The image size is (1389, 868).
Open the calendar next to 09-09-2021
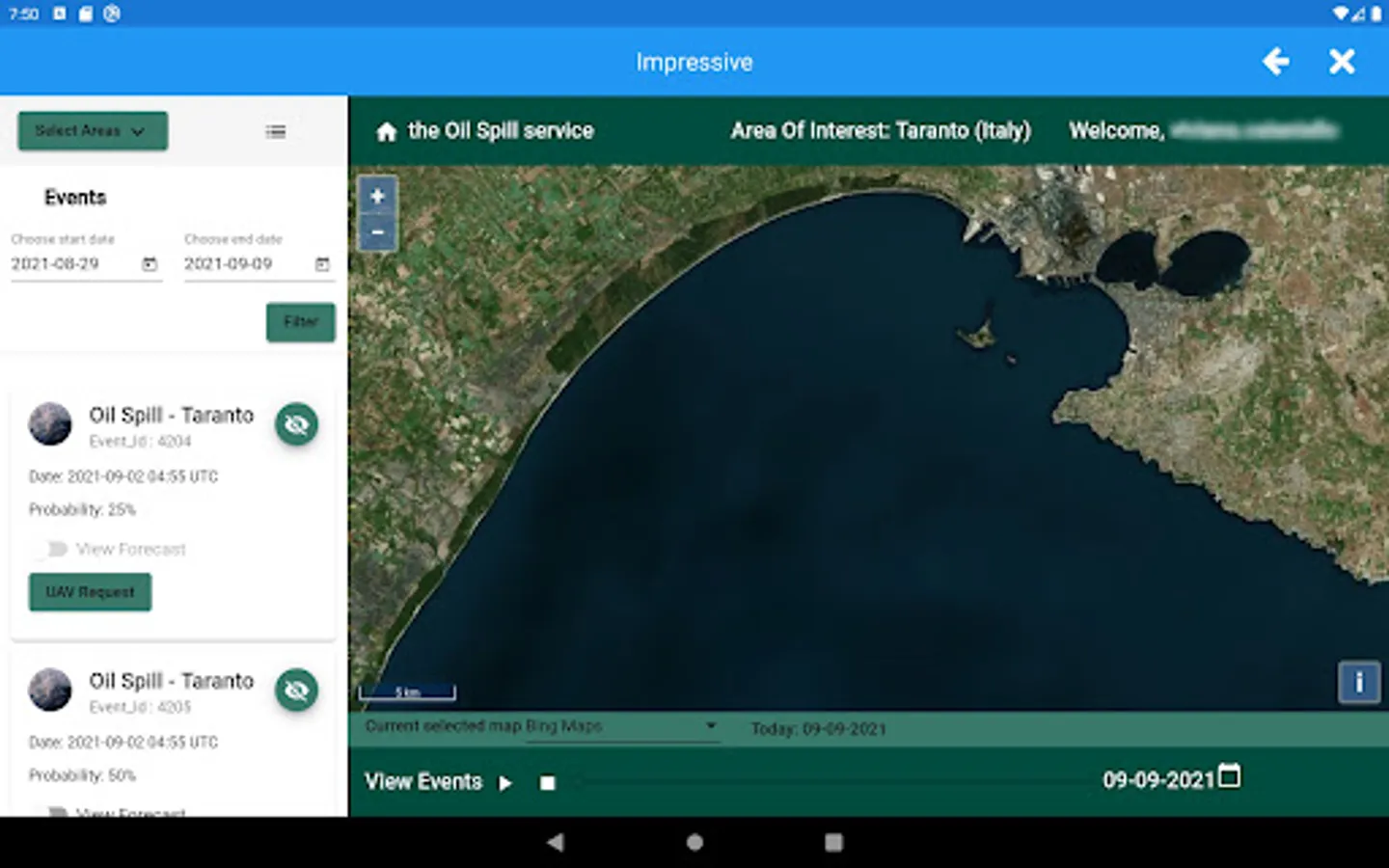tap(1229, 776)
